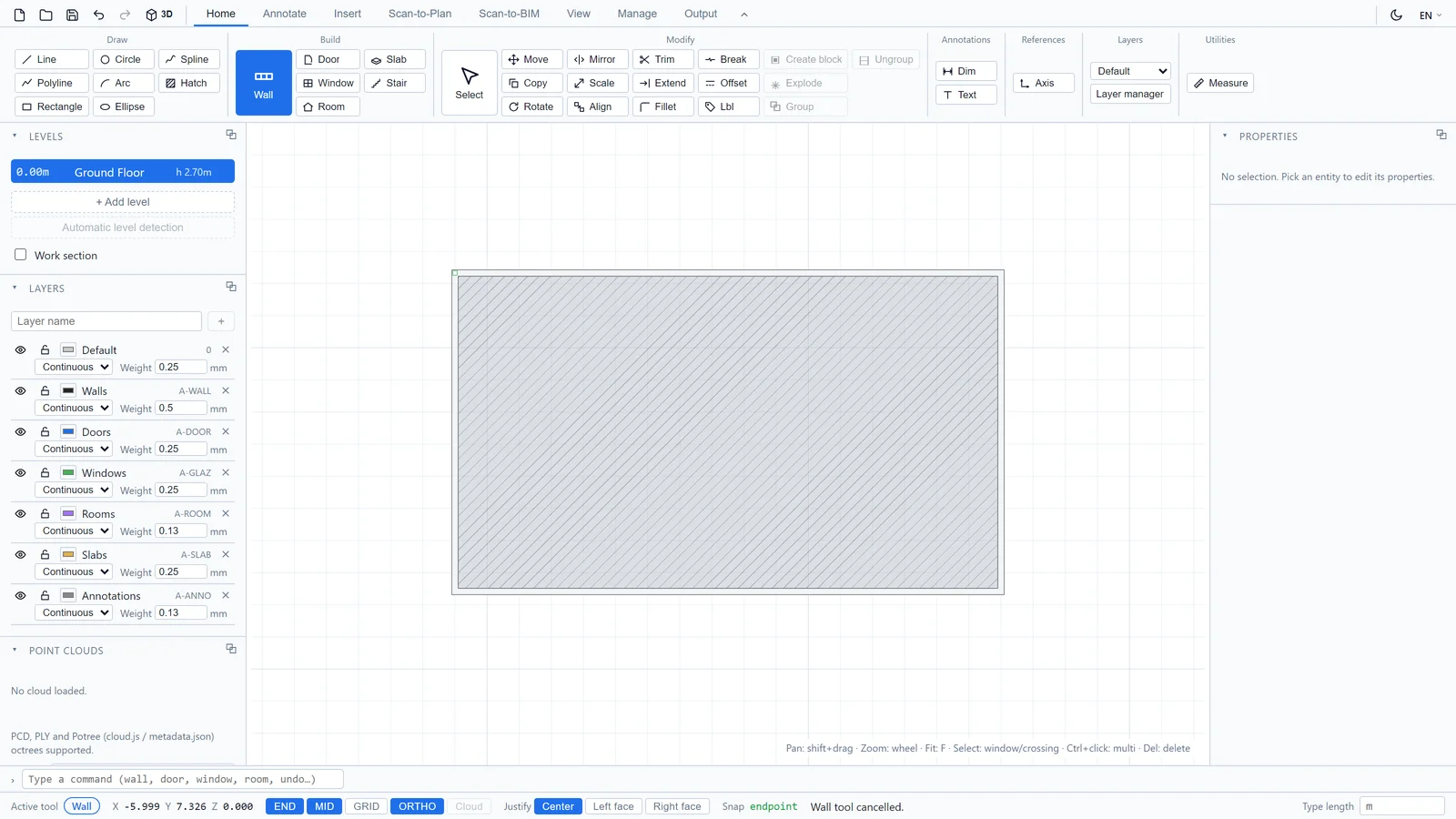
Task: Open the Scan-to-Plan tab
Action: point(420,14)
